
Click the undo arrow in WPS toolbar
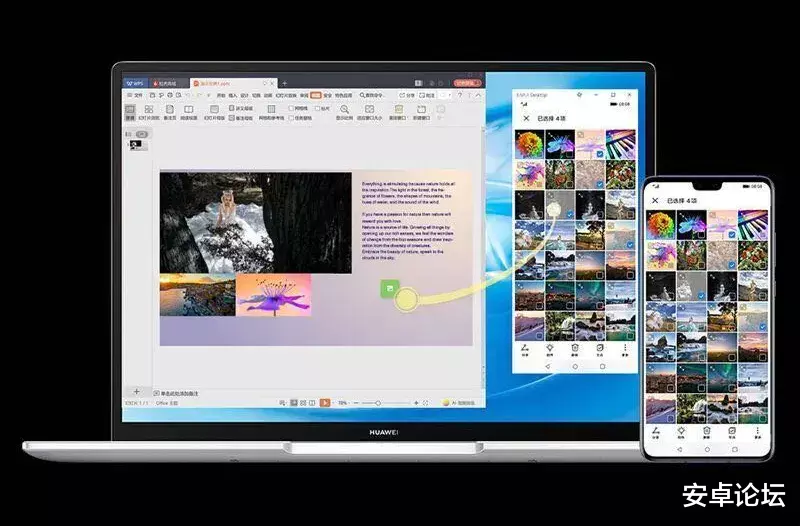point(188,95)
